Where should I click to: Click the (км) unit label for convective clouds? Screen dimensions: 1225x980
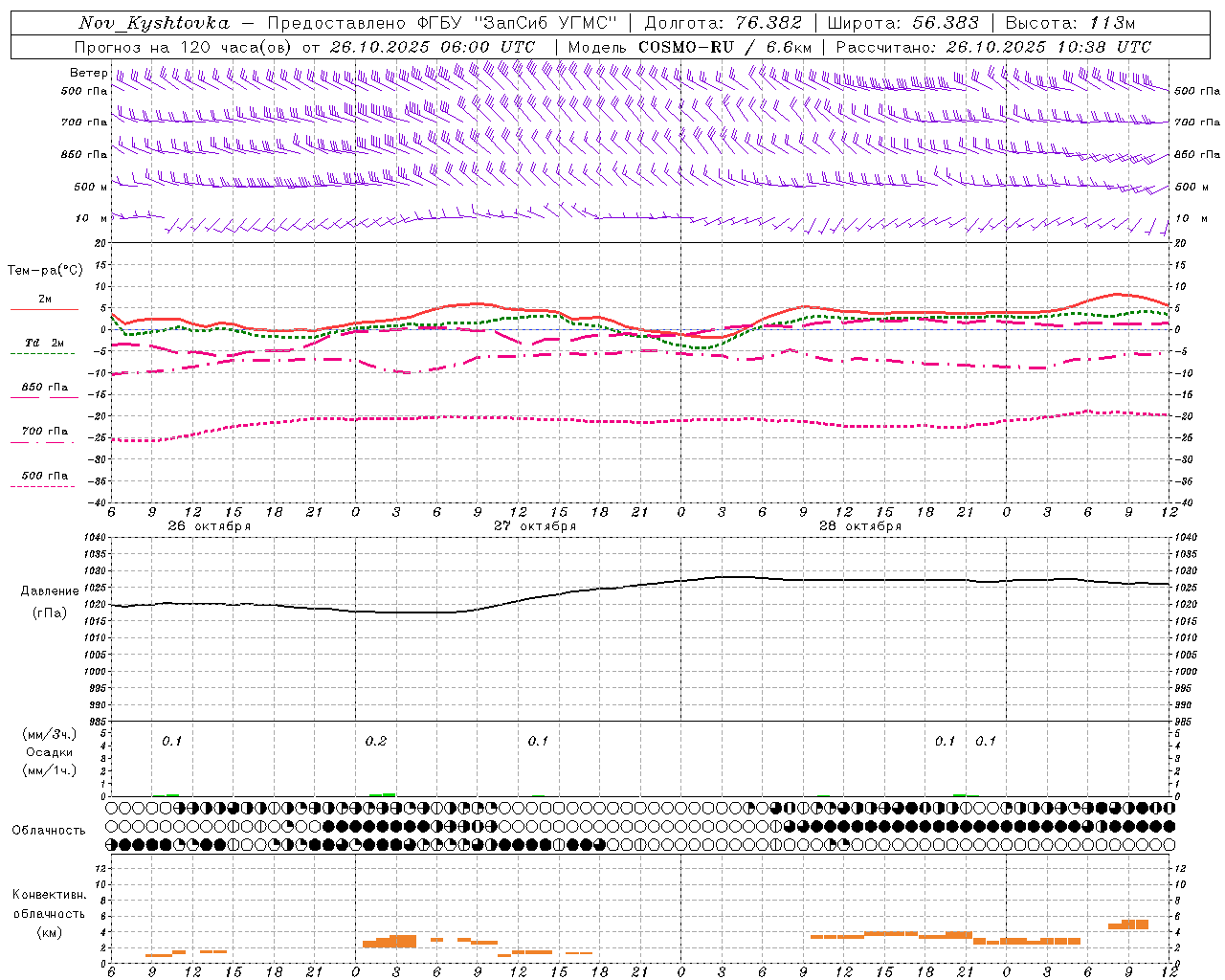(x=49, y=932)
